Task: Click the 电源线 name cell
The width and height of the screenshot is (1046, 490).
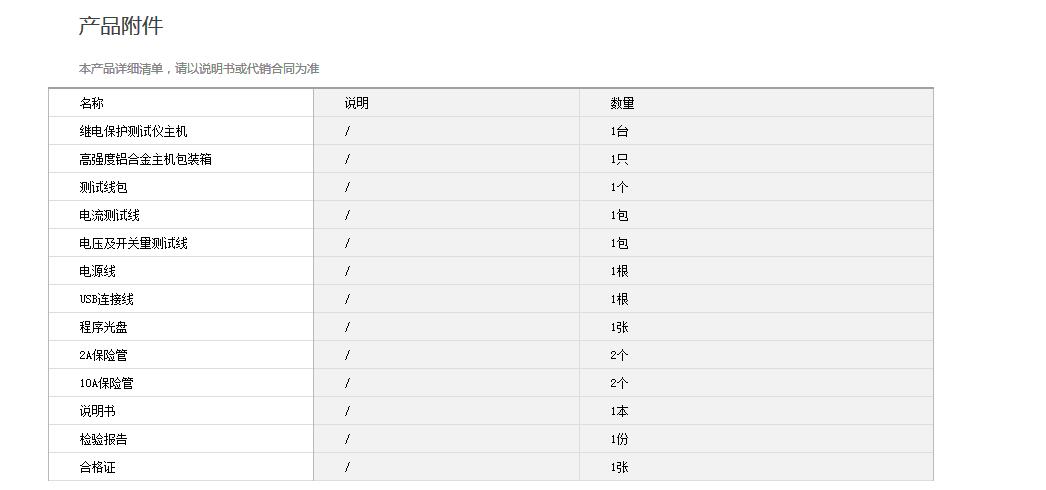Action: [98, 271]
